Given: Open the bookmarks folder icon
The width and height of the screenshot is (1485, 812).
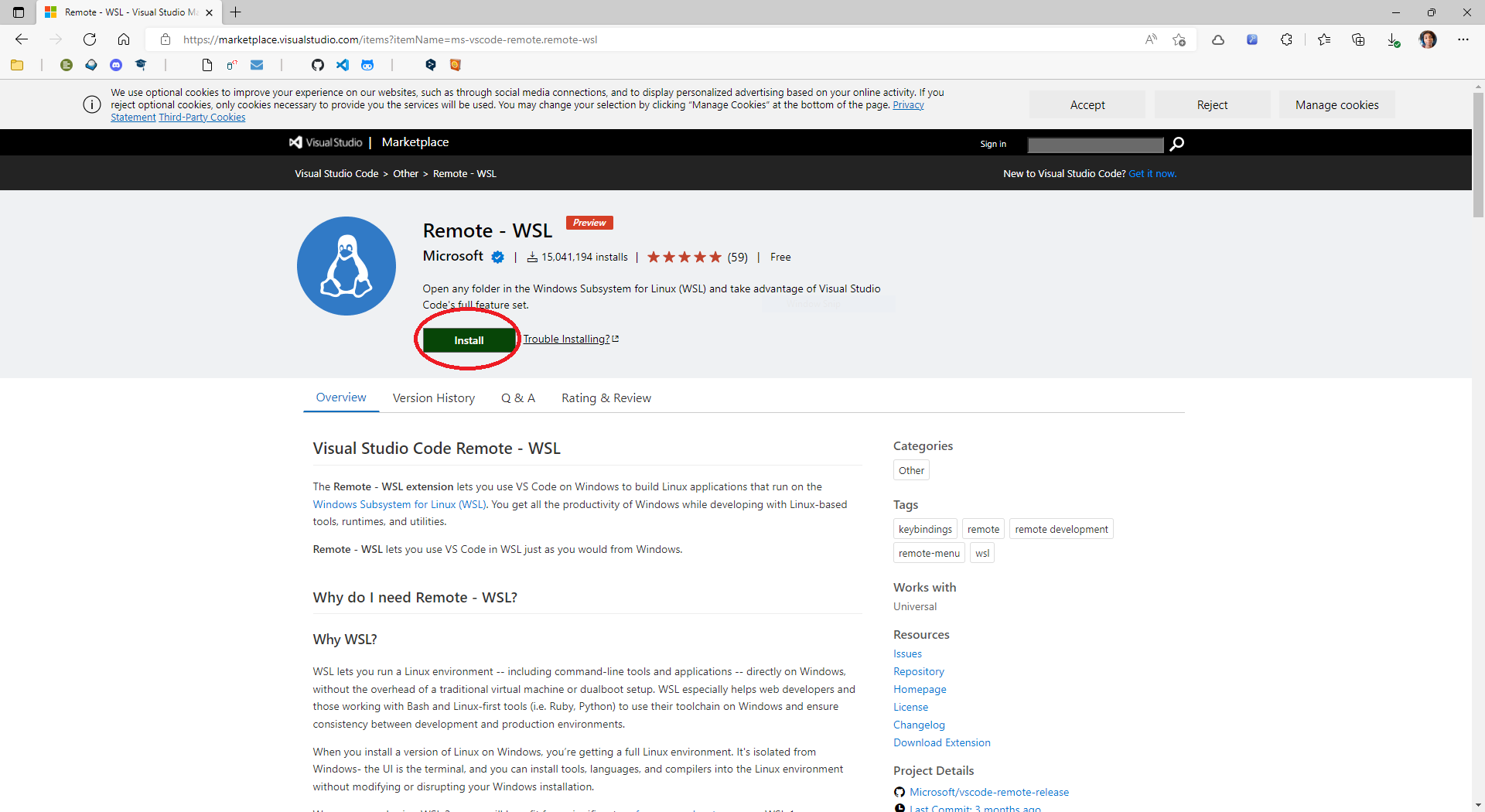Looking at the screenshot, I should coord(17,65).
